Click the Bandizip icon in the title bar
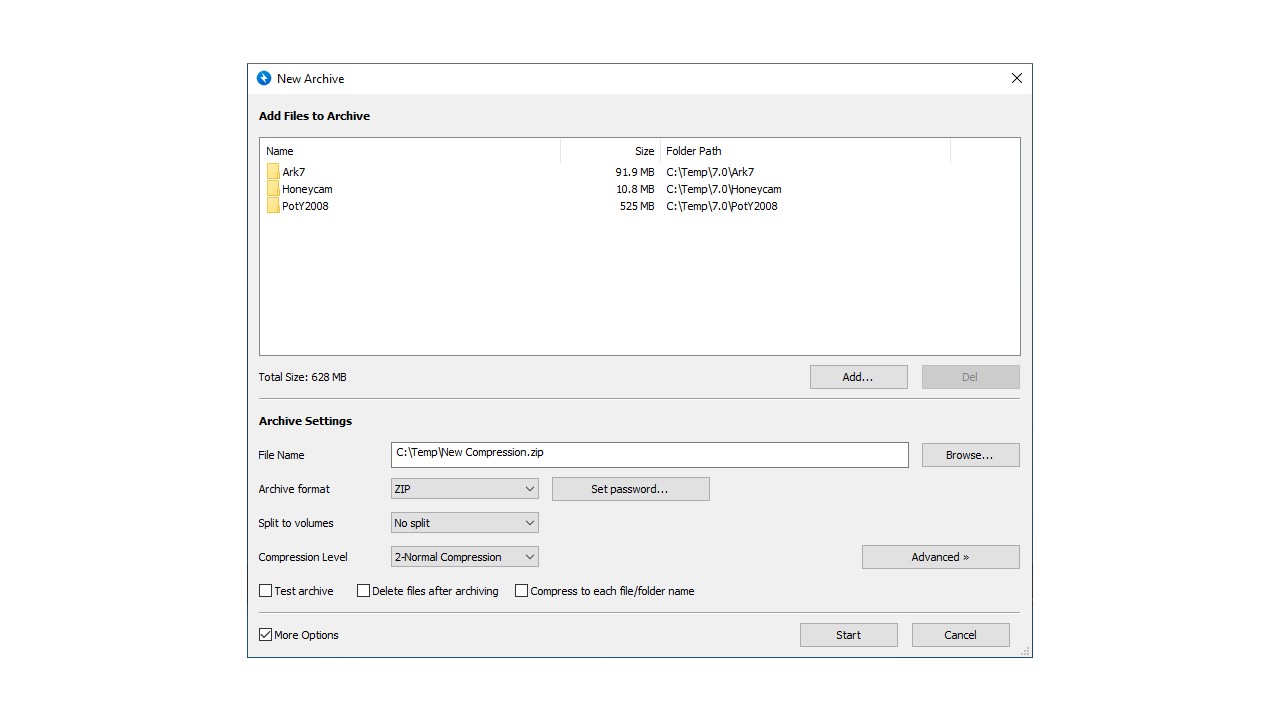Viewport: 1280px width, 720px height. (x=264, y=78)
